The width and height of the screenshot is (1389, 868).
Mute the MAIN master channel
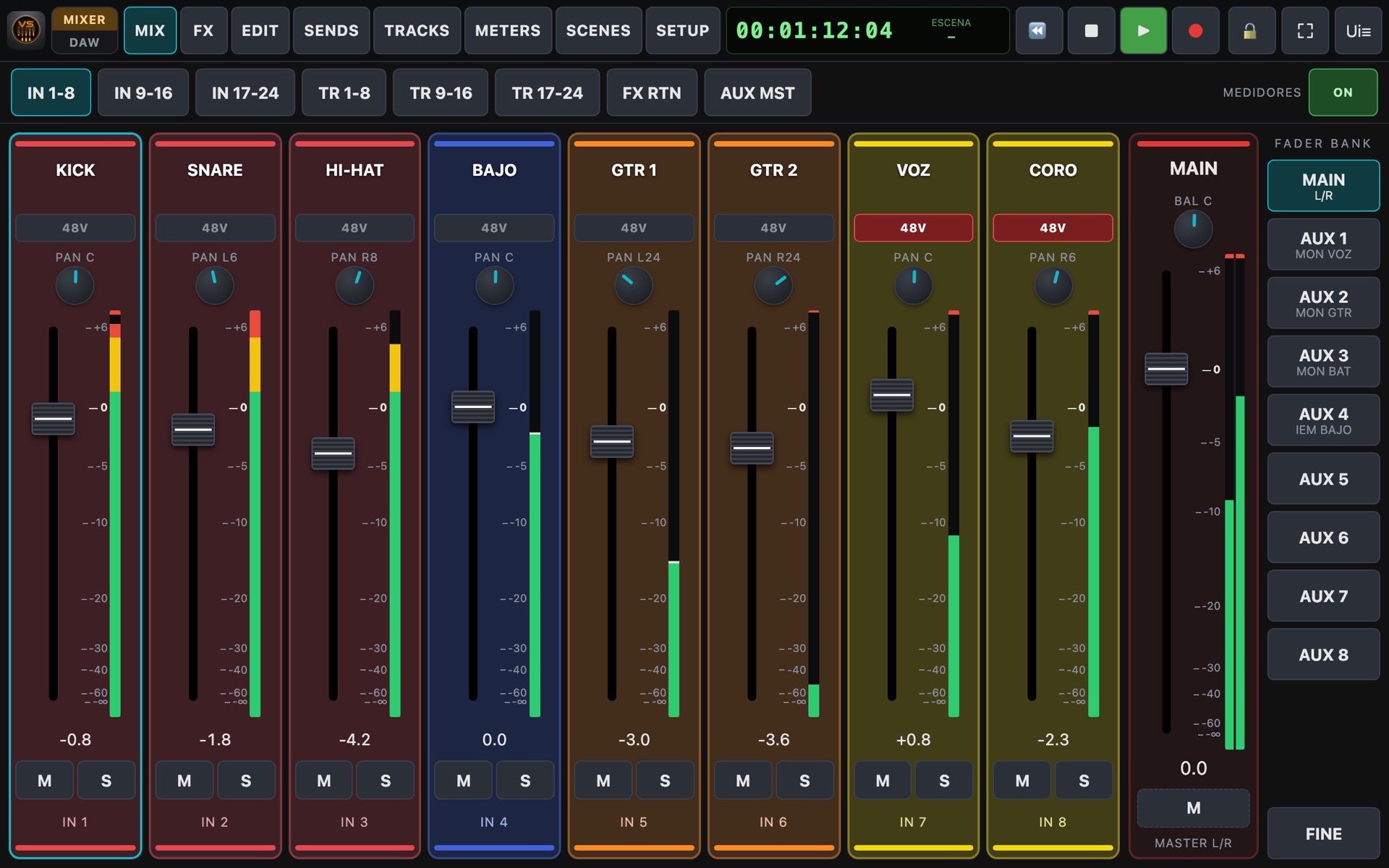point(1193,808)
